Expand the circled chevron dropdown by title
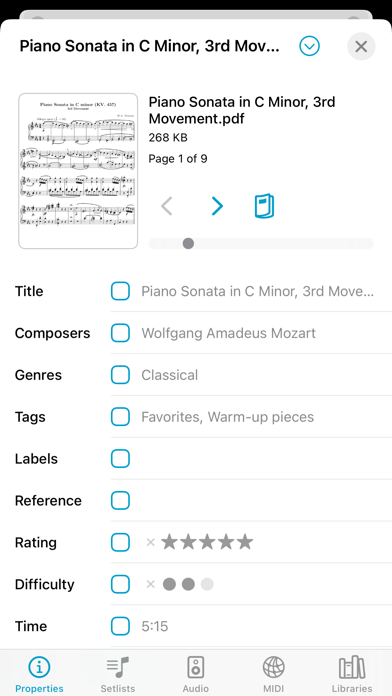This screenshot has width=392, height=696. coord(309,46)
